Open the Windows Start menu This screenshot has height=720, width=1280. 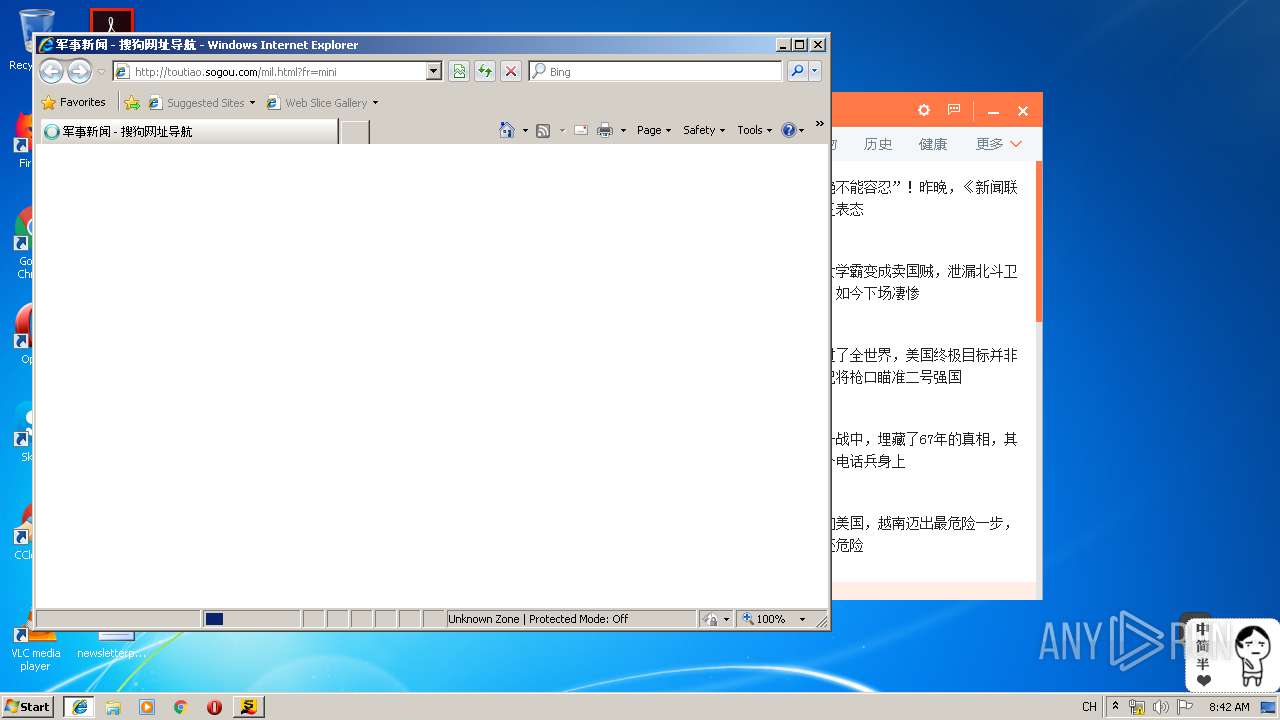(x=28, y=706)
